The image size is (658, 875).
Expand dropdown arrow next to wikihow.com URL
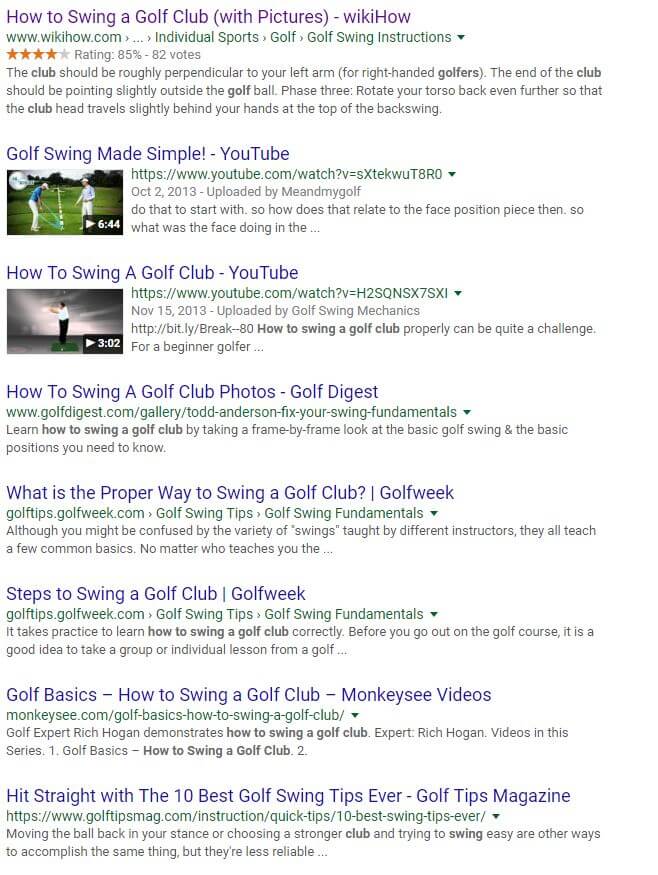(x=461, y=37)
